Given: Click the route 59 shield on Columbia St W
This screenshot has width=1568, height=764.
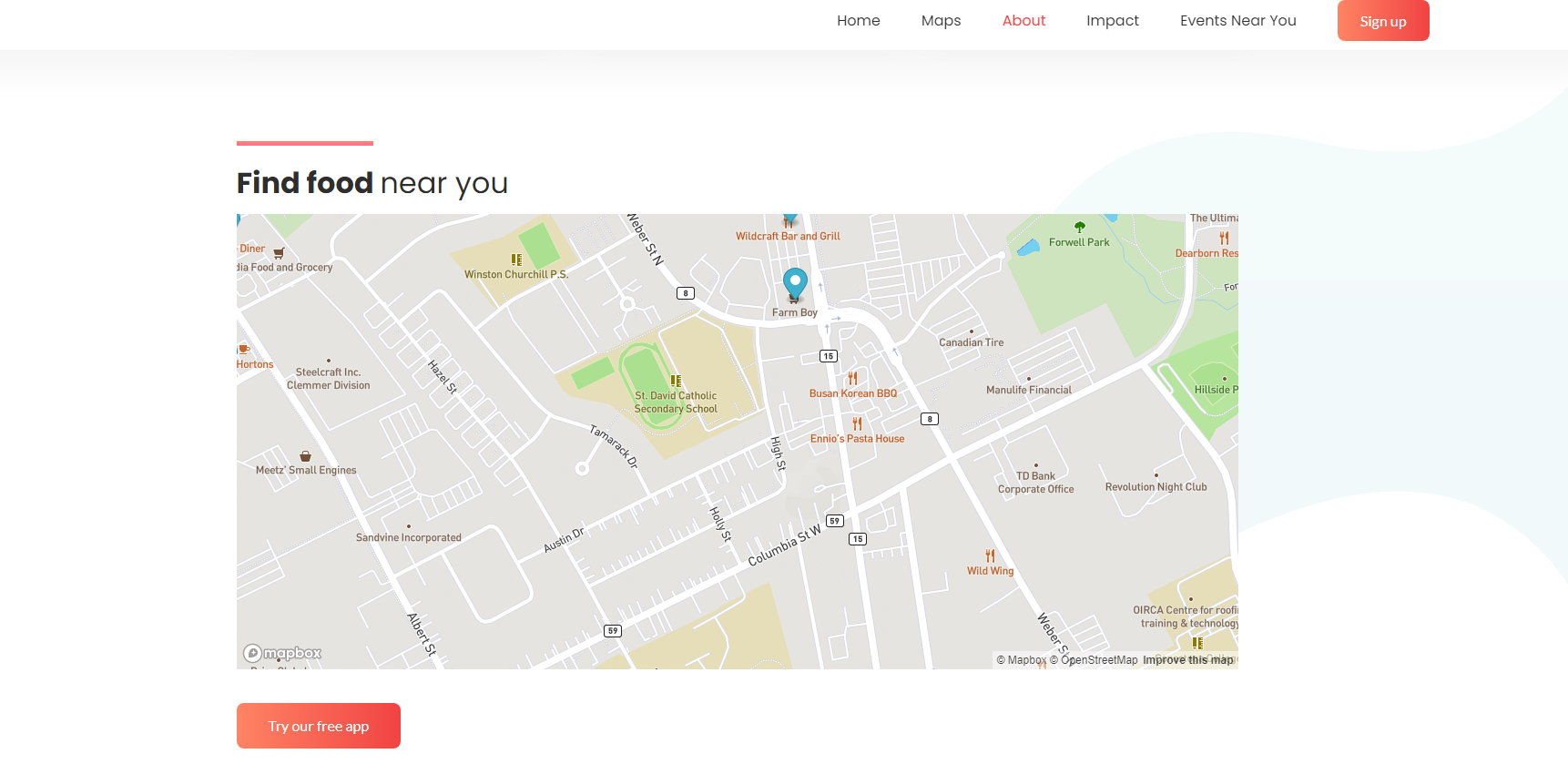Looking at the screenshot, I should pos(835,521).
